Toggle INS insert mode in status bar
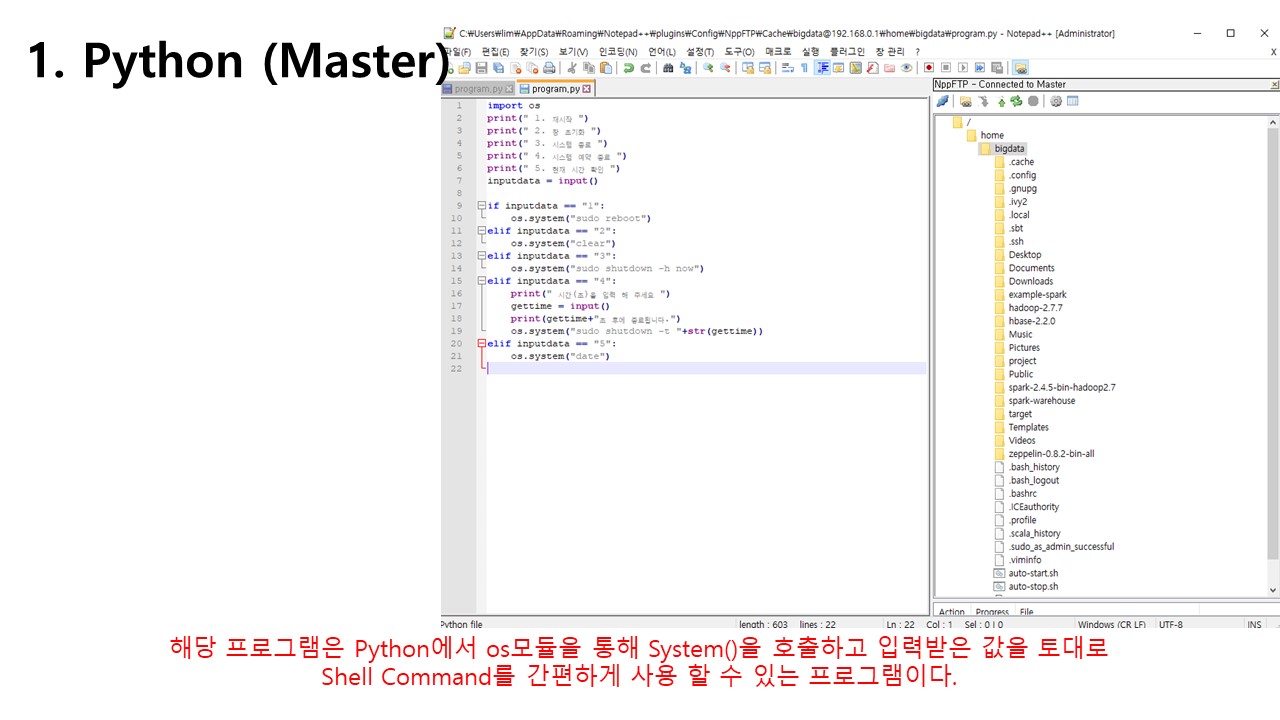 1254,625
